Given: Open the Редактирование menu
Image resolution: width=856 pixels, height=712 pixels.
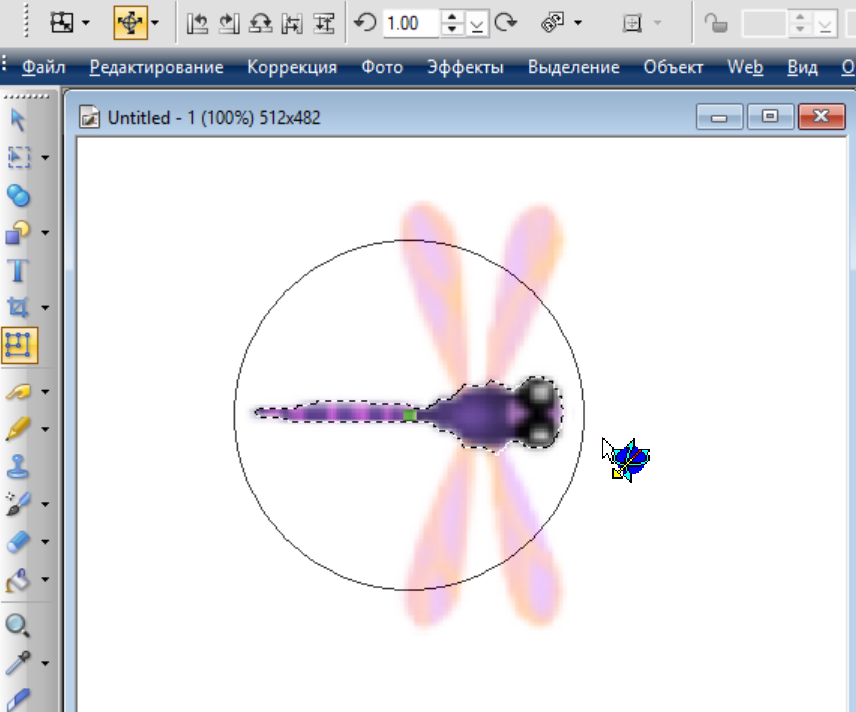Looking at the screenshot, I should (157, 67).
